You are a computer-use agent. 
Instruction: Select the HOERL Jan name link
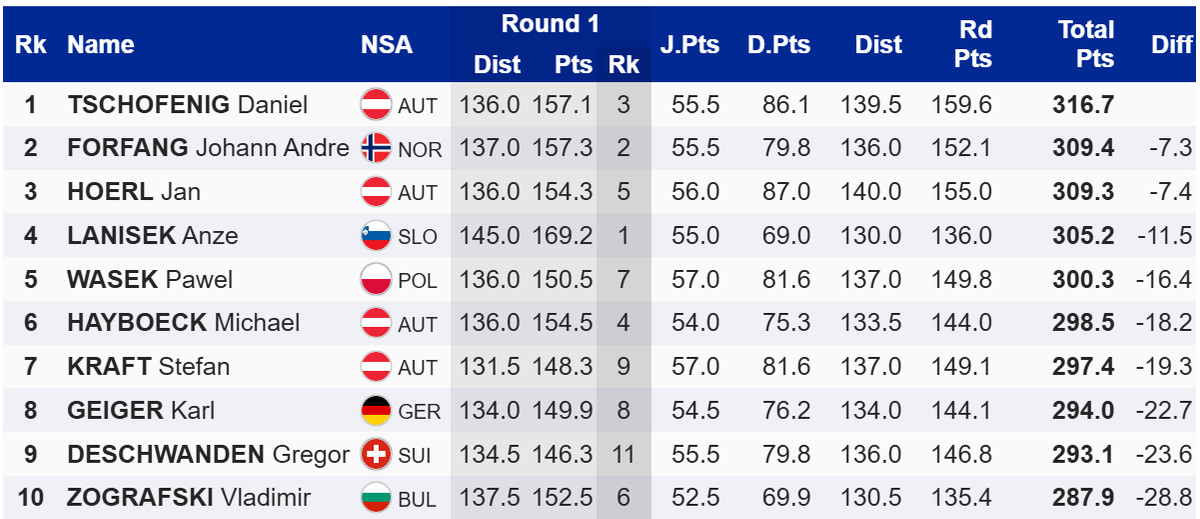coord(134,192)
